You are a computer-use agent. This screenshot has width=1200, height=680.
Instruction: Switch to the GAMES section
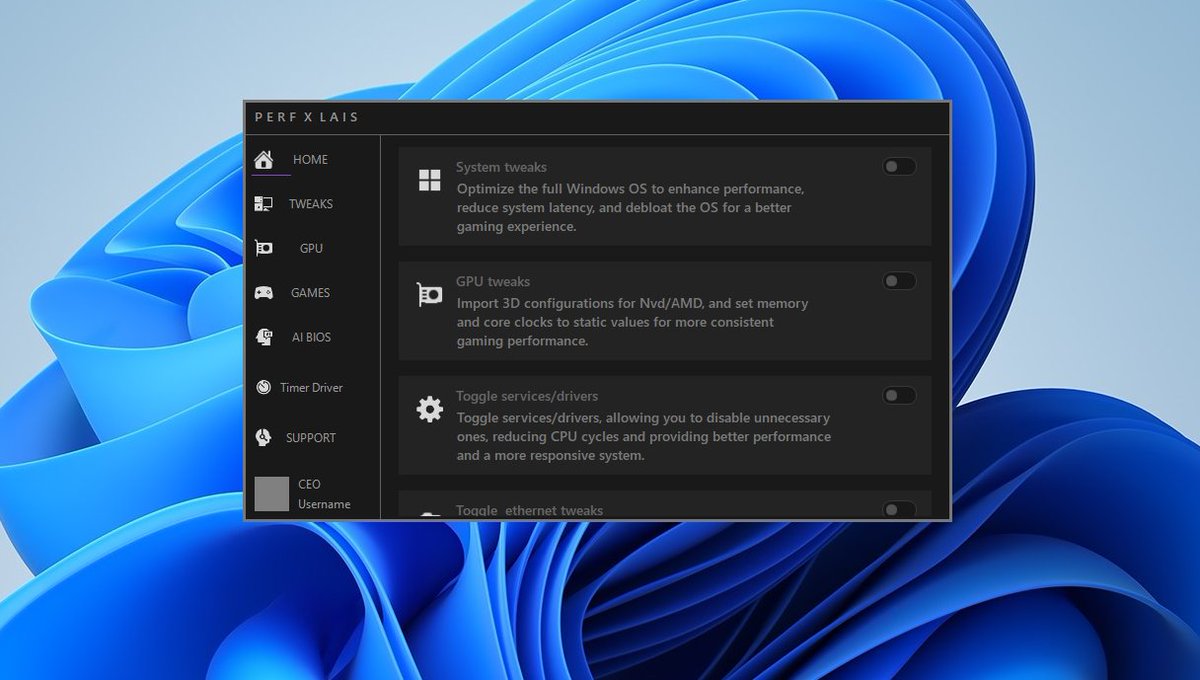(x=311, y=292)
